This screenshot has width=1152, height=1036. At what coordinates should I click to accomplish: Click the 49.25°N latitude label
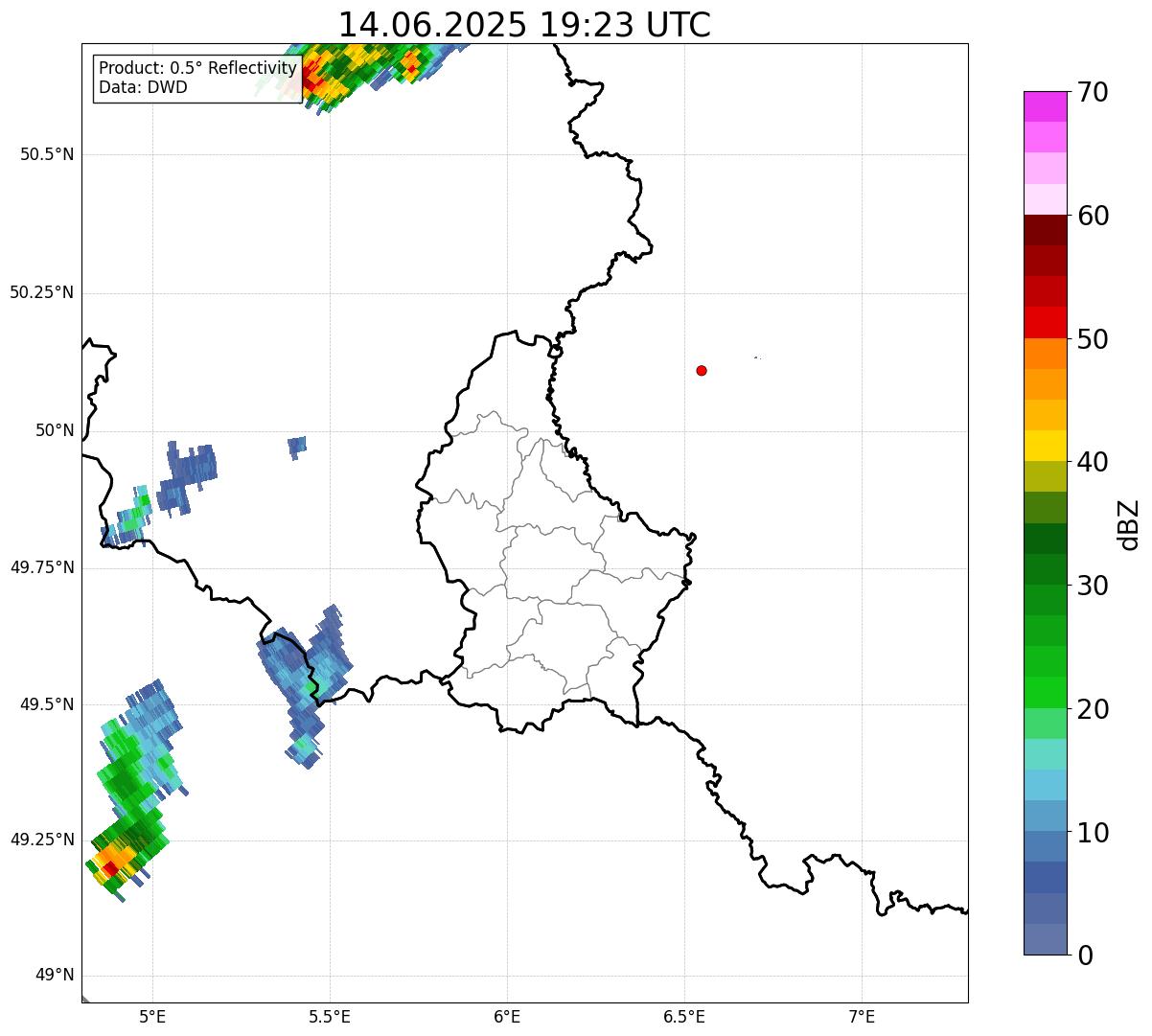point(42,840)
